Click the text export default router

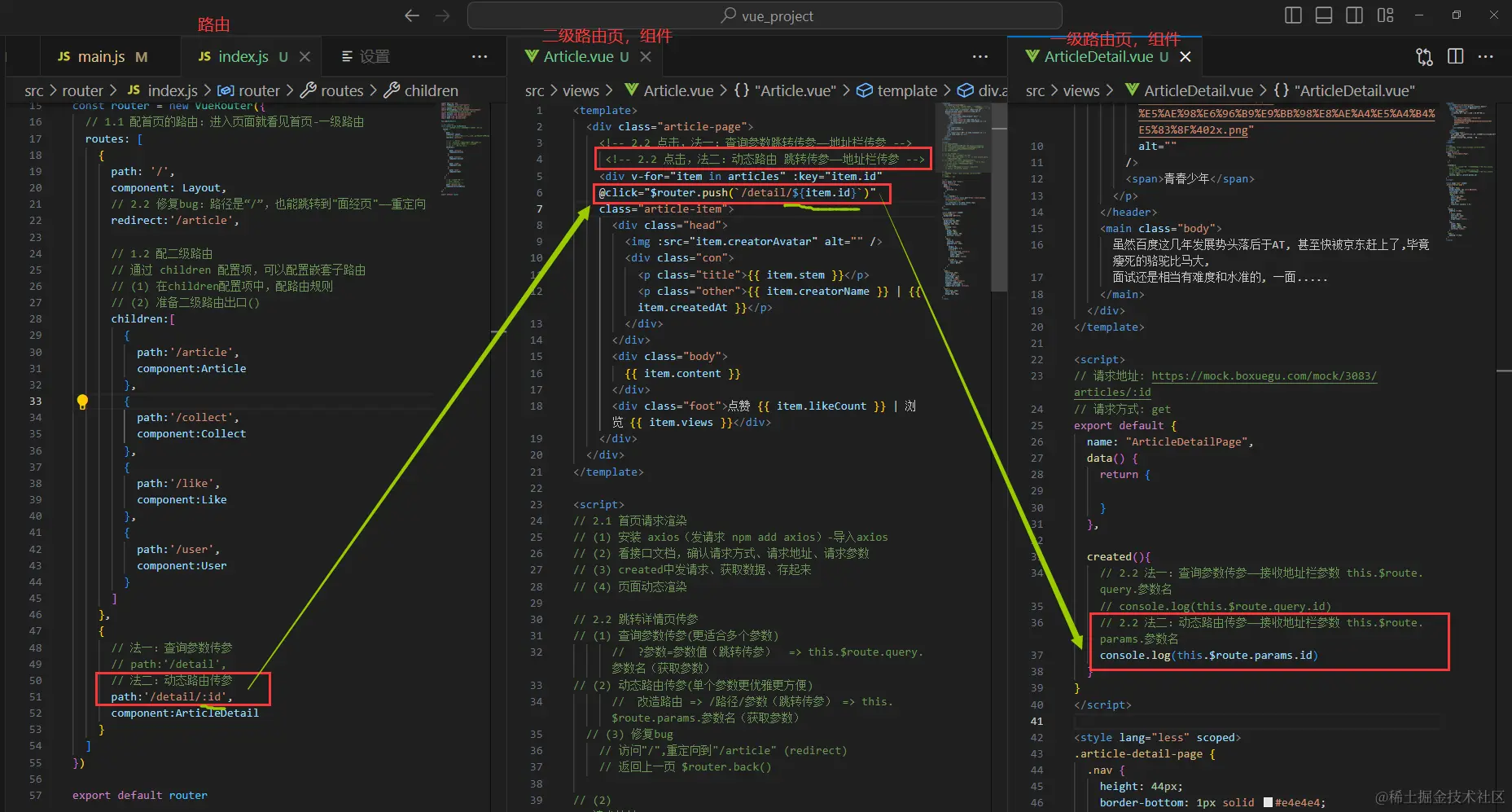(x=140, y=795)
